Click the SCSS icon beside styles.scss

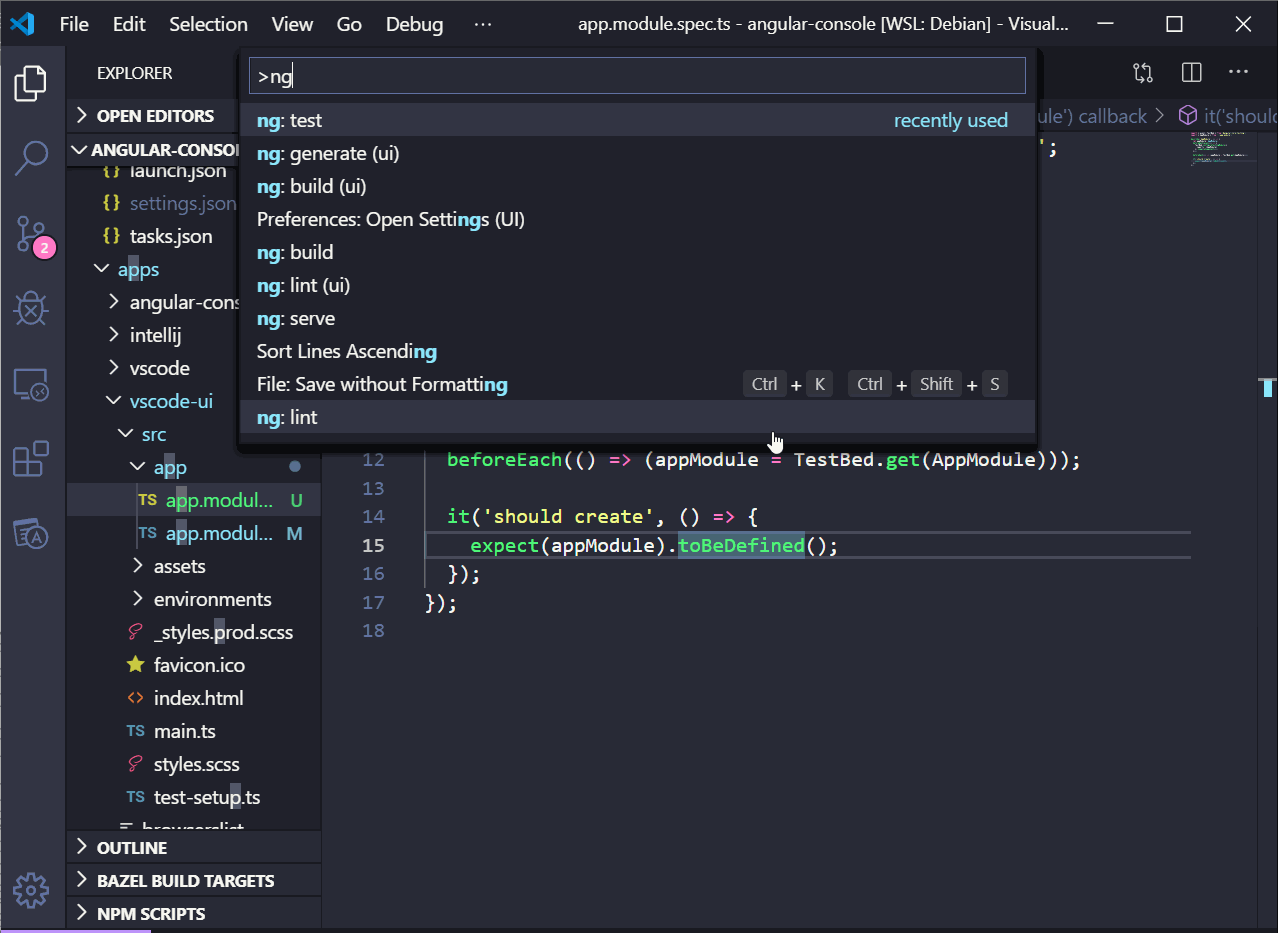pos(135,763)
